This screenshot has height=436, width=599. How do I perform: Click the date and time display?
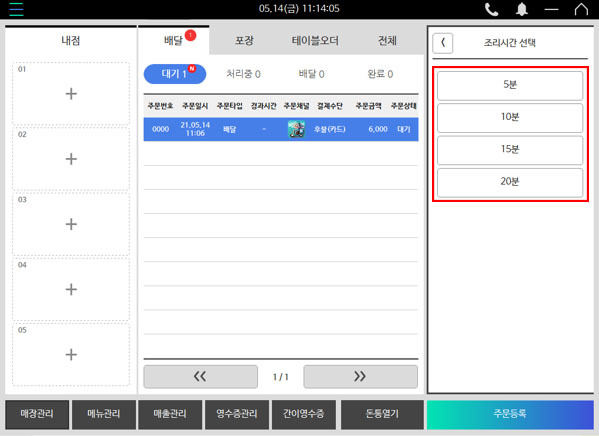(x=299, y=9)
